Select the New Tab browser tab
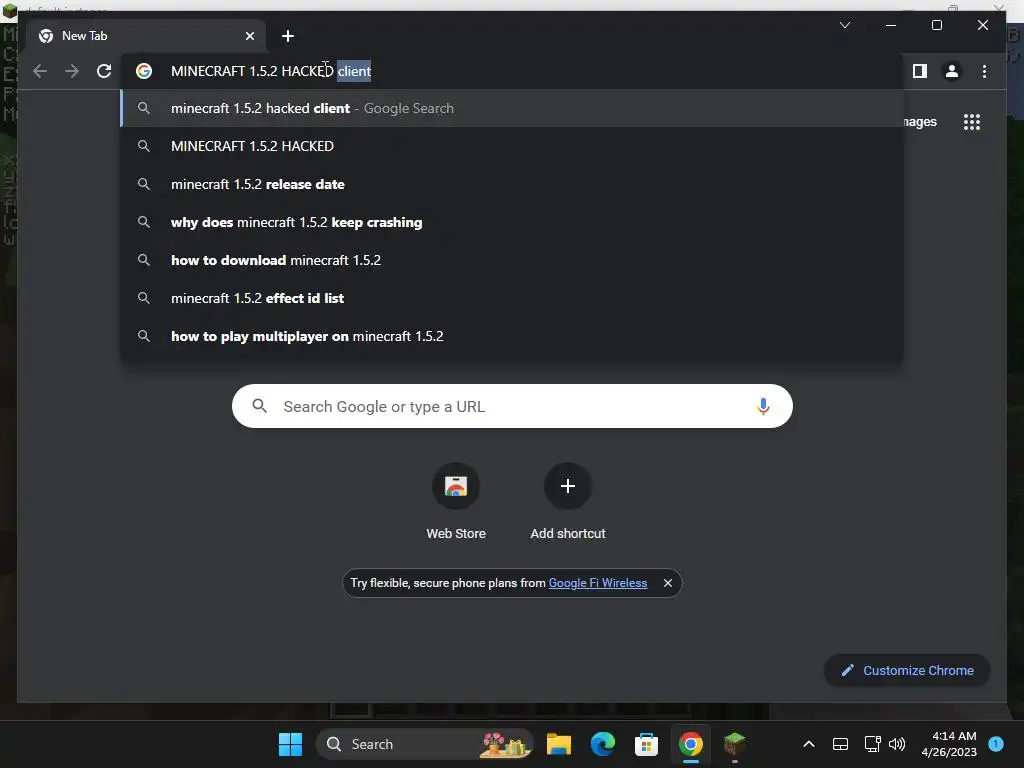This screenshot has width=1024, height=768. [x=145, y=36]
